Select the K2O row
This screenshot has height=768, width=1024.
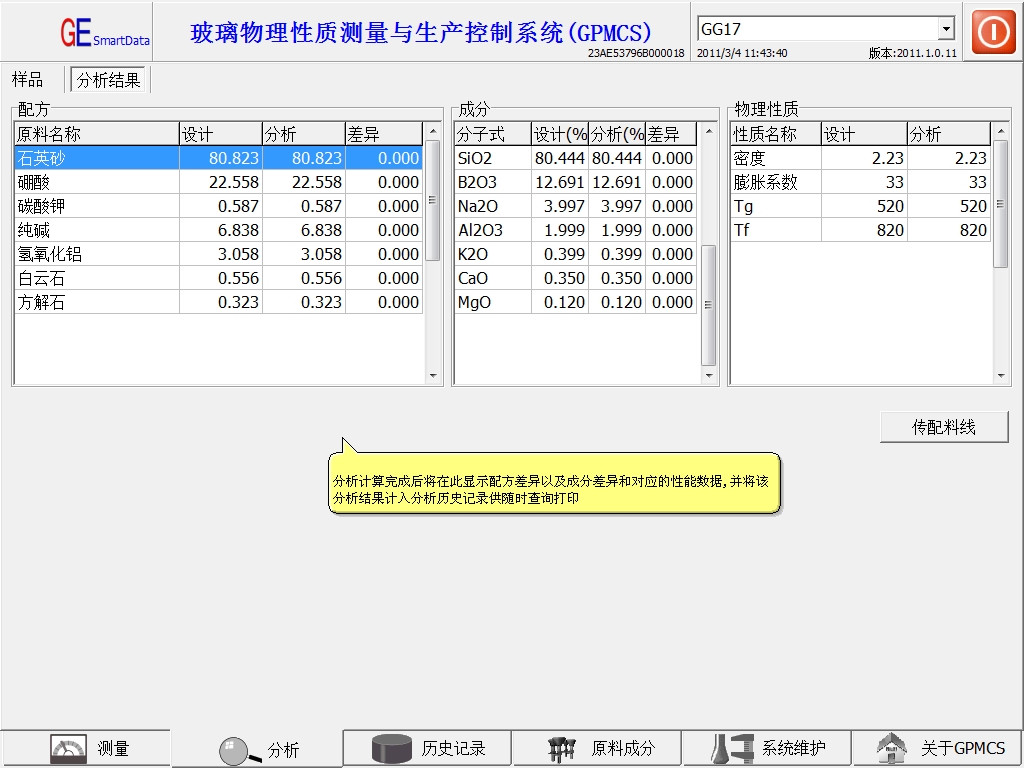point(575,254)
